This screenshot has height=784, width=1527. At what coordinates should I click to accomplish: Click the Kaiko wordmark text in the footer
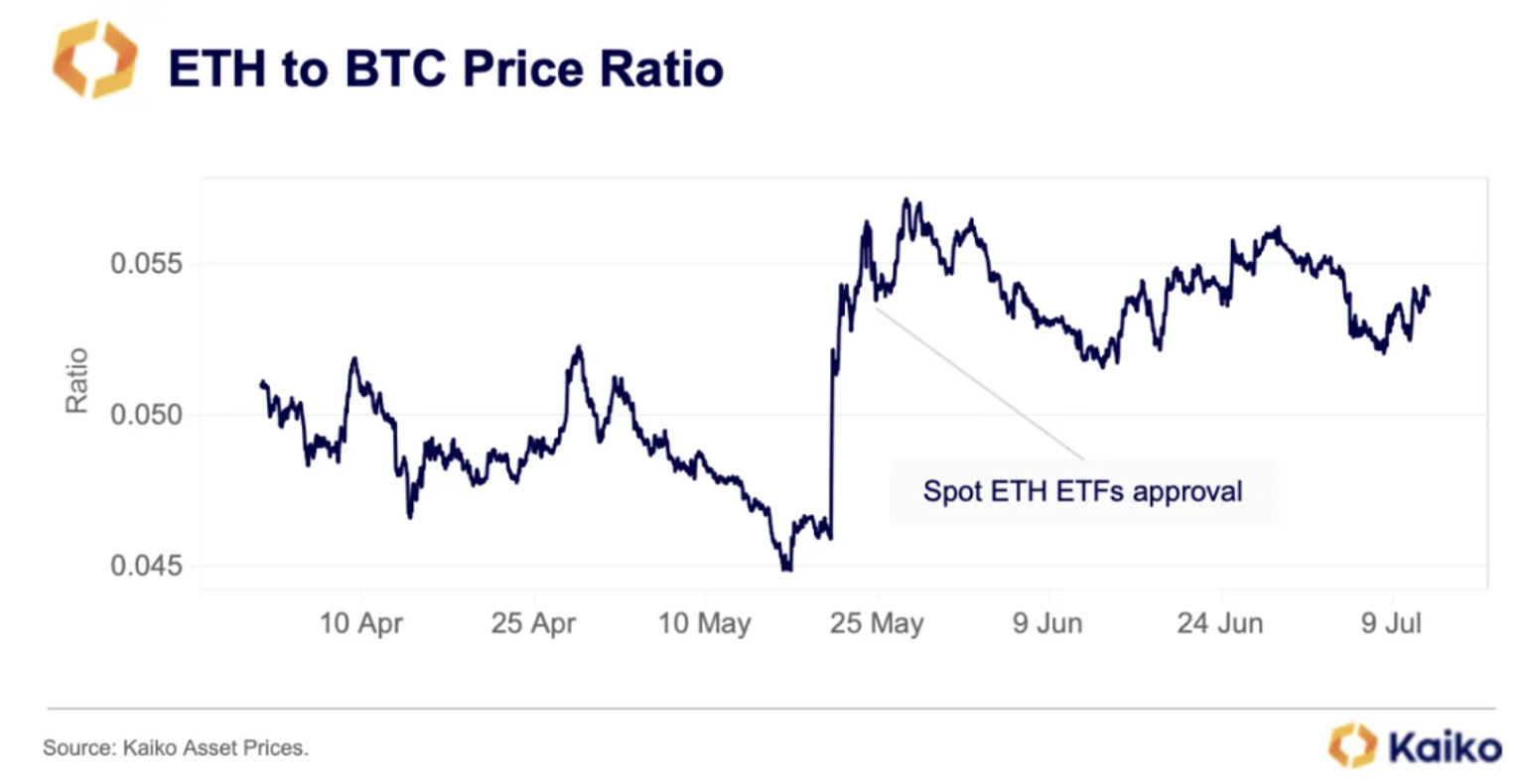click(x=1446, y=746)
